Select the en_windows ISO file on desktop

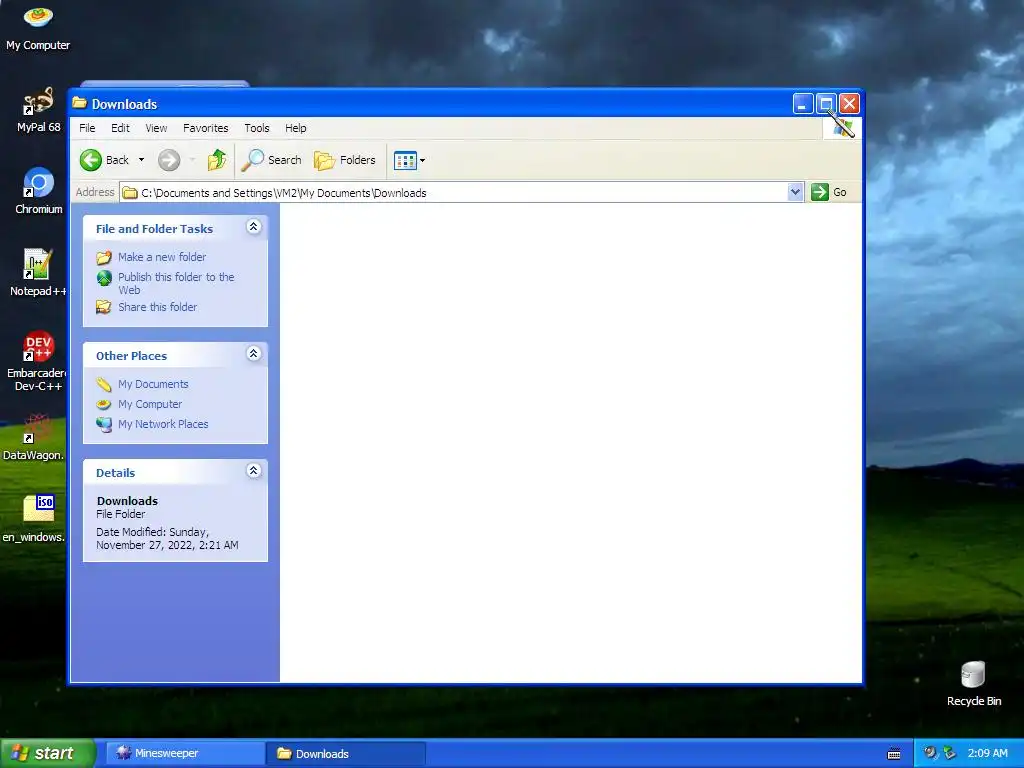coord(35,519)
